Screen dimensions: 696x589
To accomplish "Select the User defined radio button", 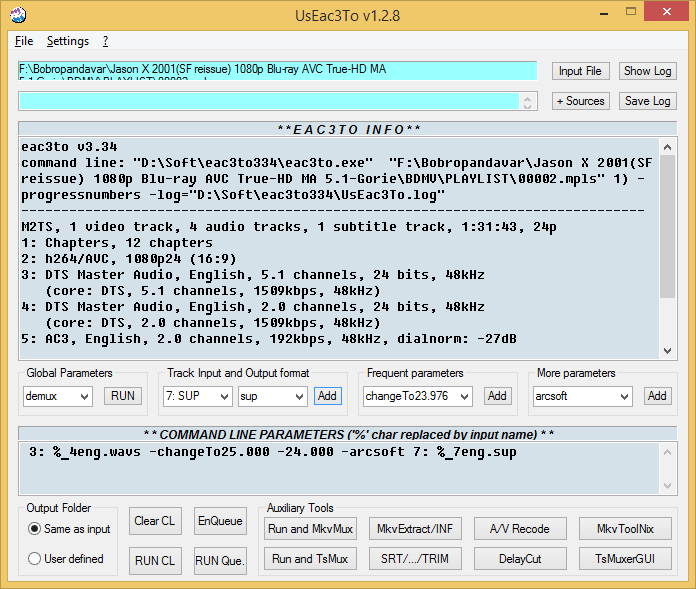I will [x=66, y=559].
